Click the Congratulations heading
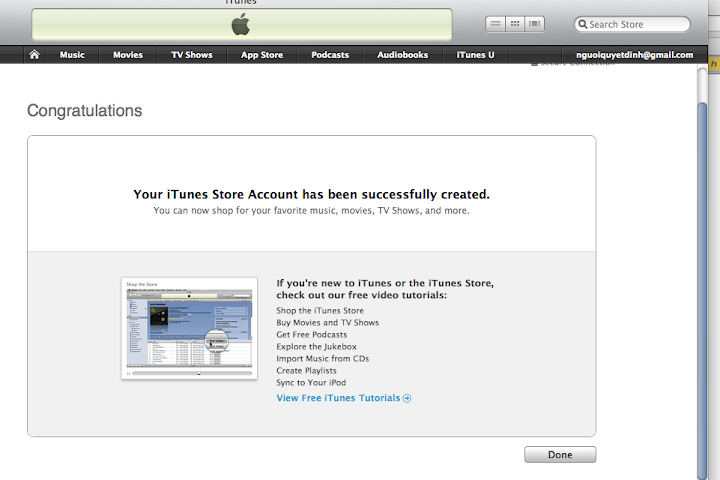This screenshot has width=720, height=480. (84, 111)
